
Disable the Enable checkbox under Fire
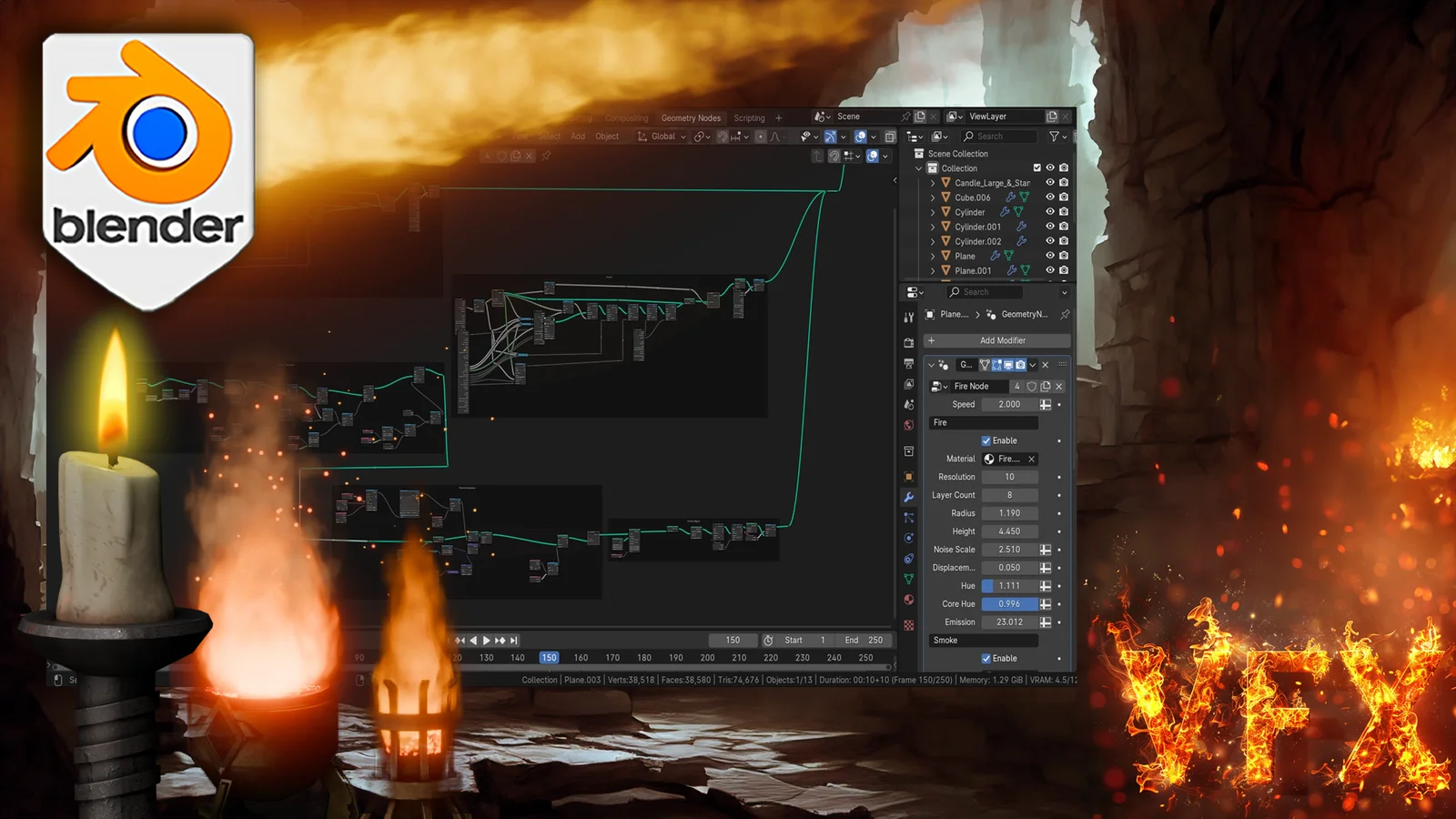click(986, 440)
